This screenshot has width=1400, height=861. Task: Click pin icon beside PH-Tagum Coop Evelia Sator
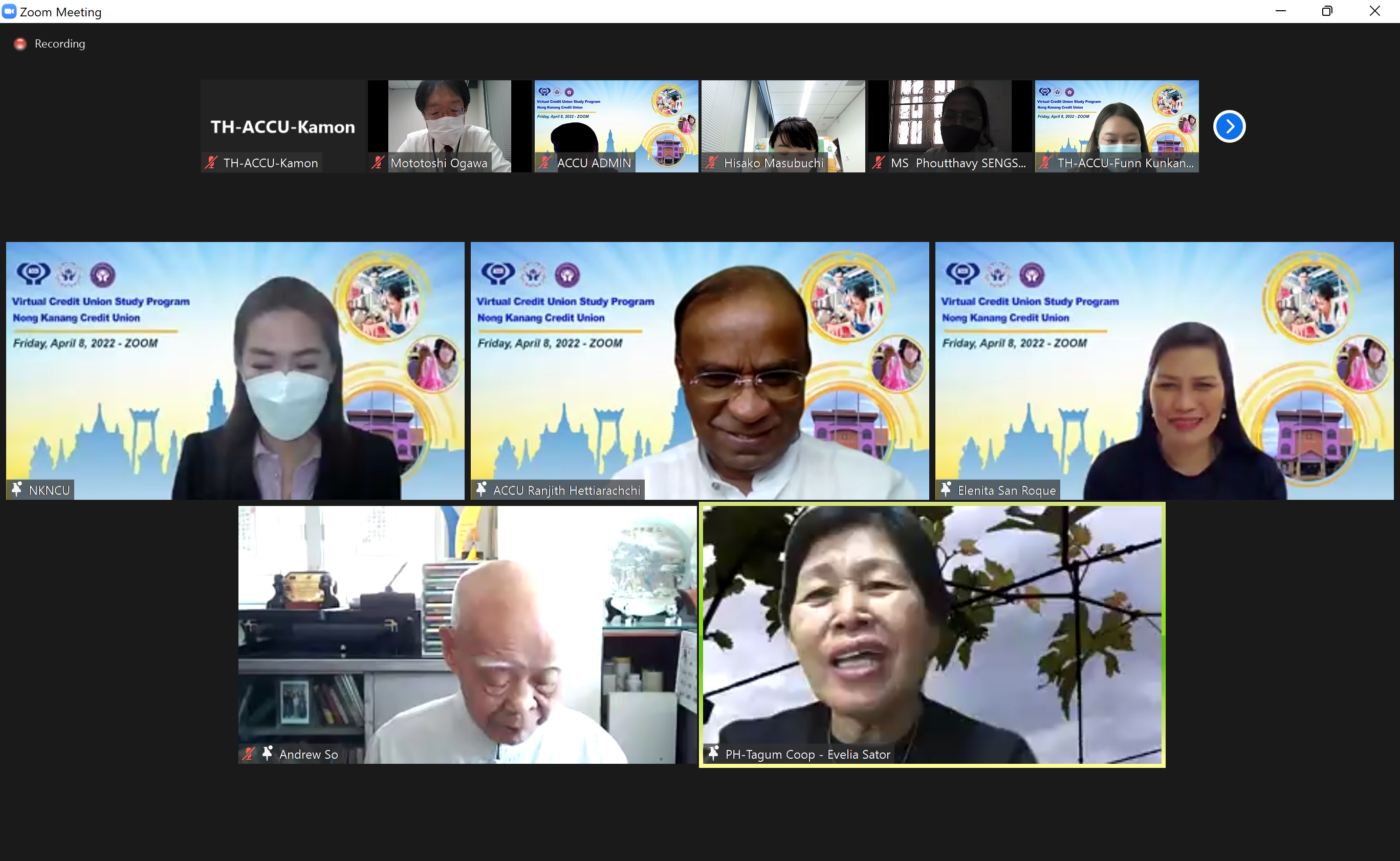713,754
